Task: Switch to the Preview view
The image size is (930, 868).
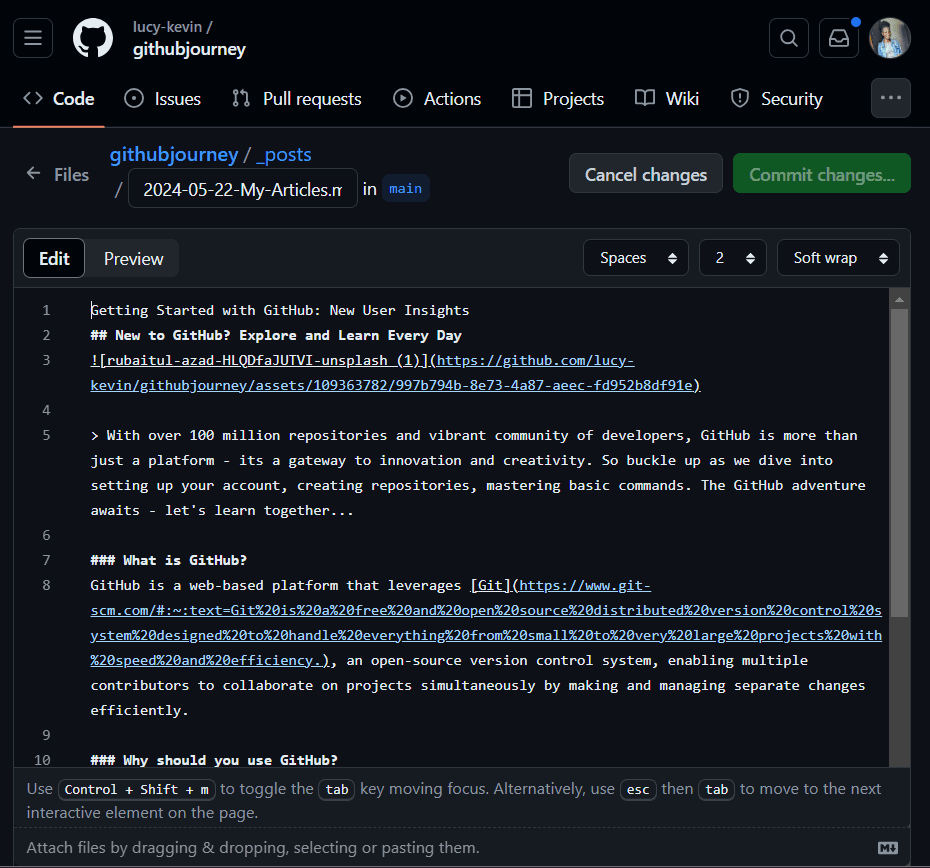Action: (x=133, y=259)
